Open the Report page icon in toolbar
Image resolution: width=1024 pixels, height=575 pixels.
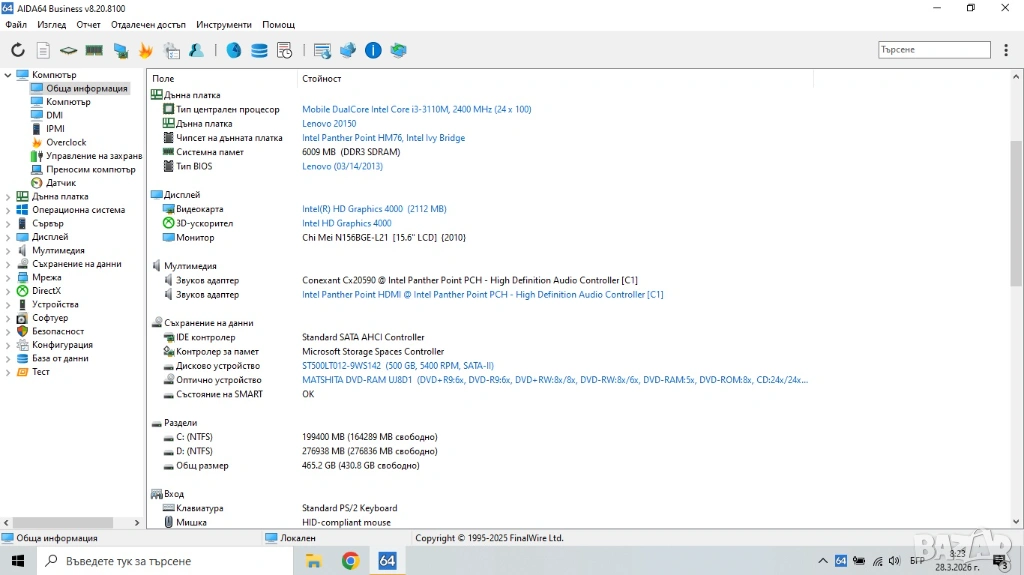point(43,50)
